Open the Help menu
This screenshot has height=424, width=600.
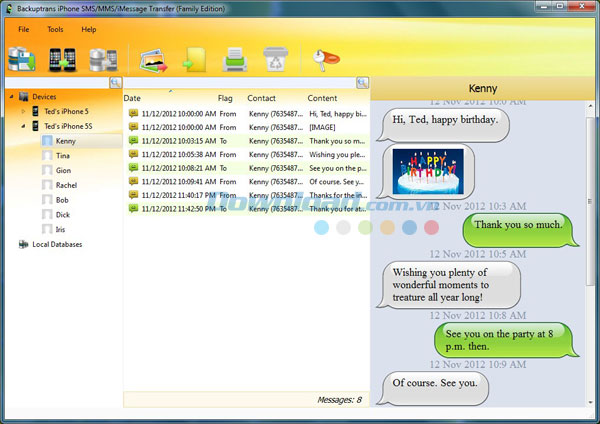pyautogui.click(x=89, y=29)
